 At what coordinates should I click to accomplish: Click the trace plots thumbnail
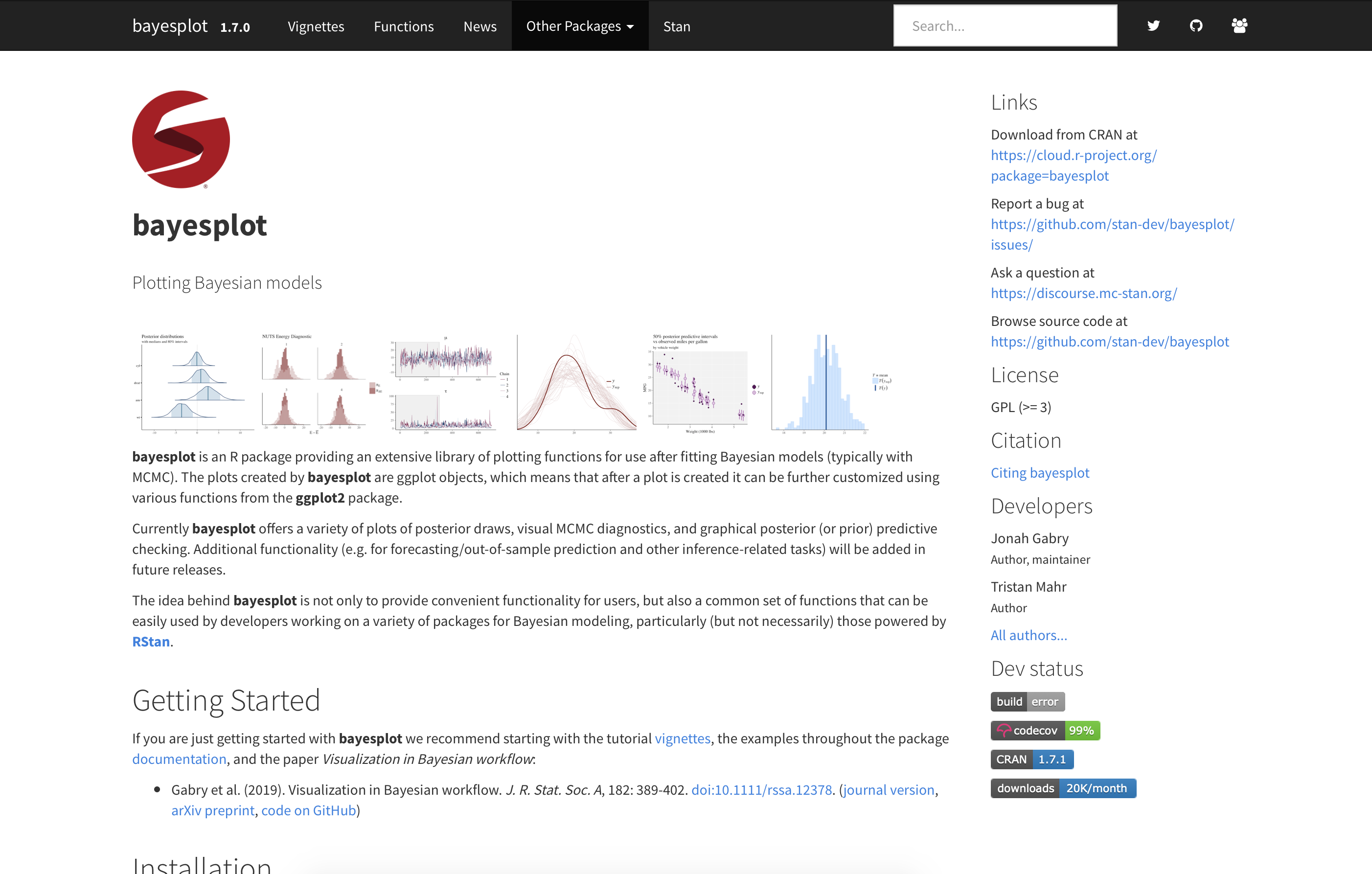[450, 385]
